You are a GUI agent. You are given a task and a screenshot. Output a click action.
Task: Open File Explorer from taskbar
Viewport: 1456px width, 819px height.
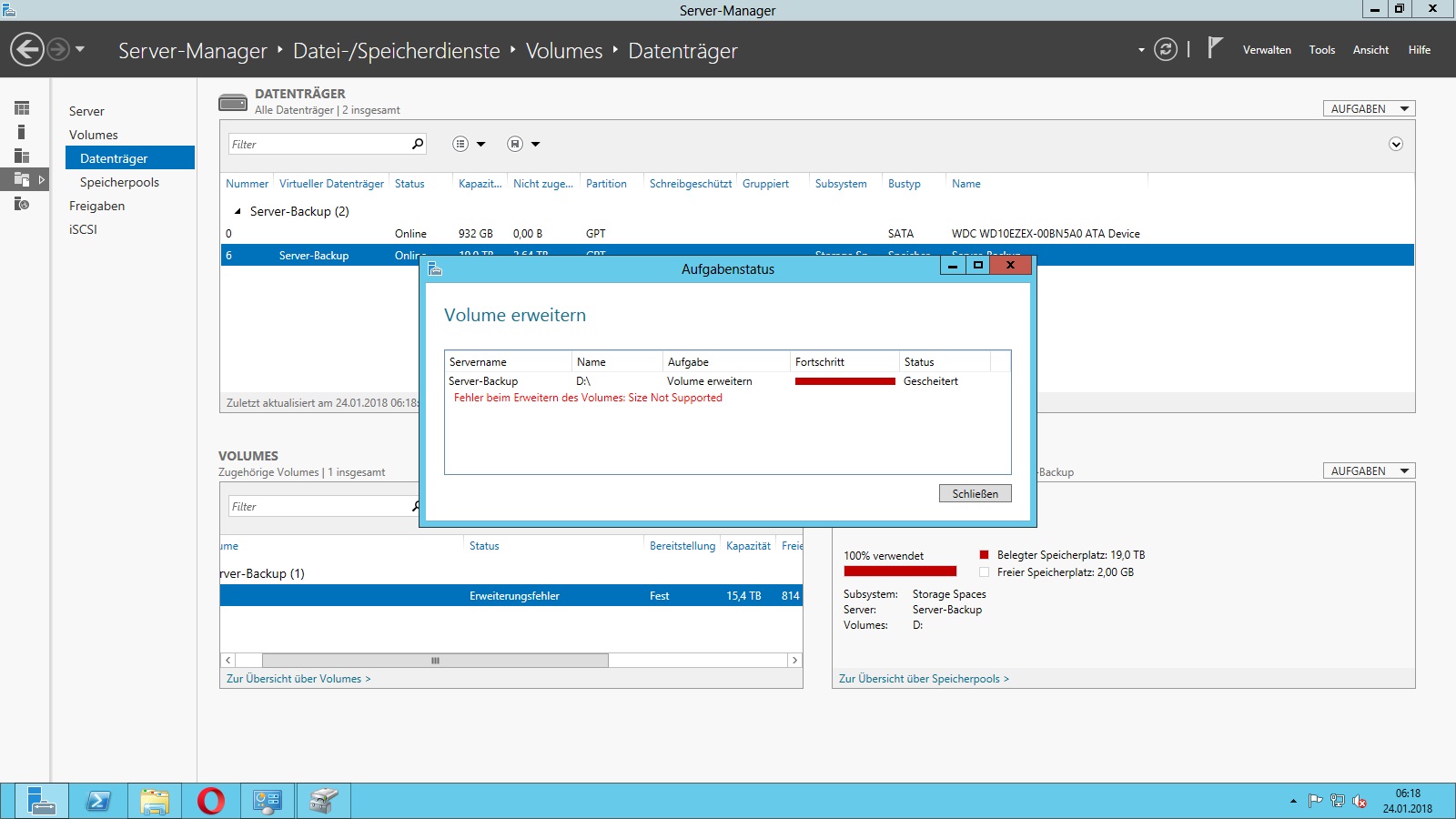tap(155, 801)
